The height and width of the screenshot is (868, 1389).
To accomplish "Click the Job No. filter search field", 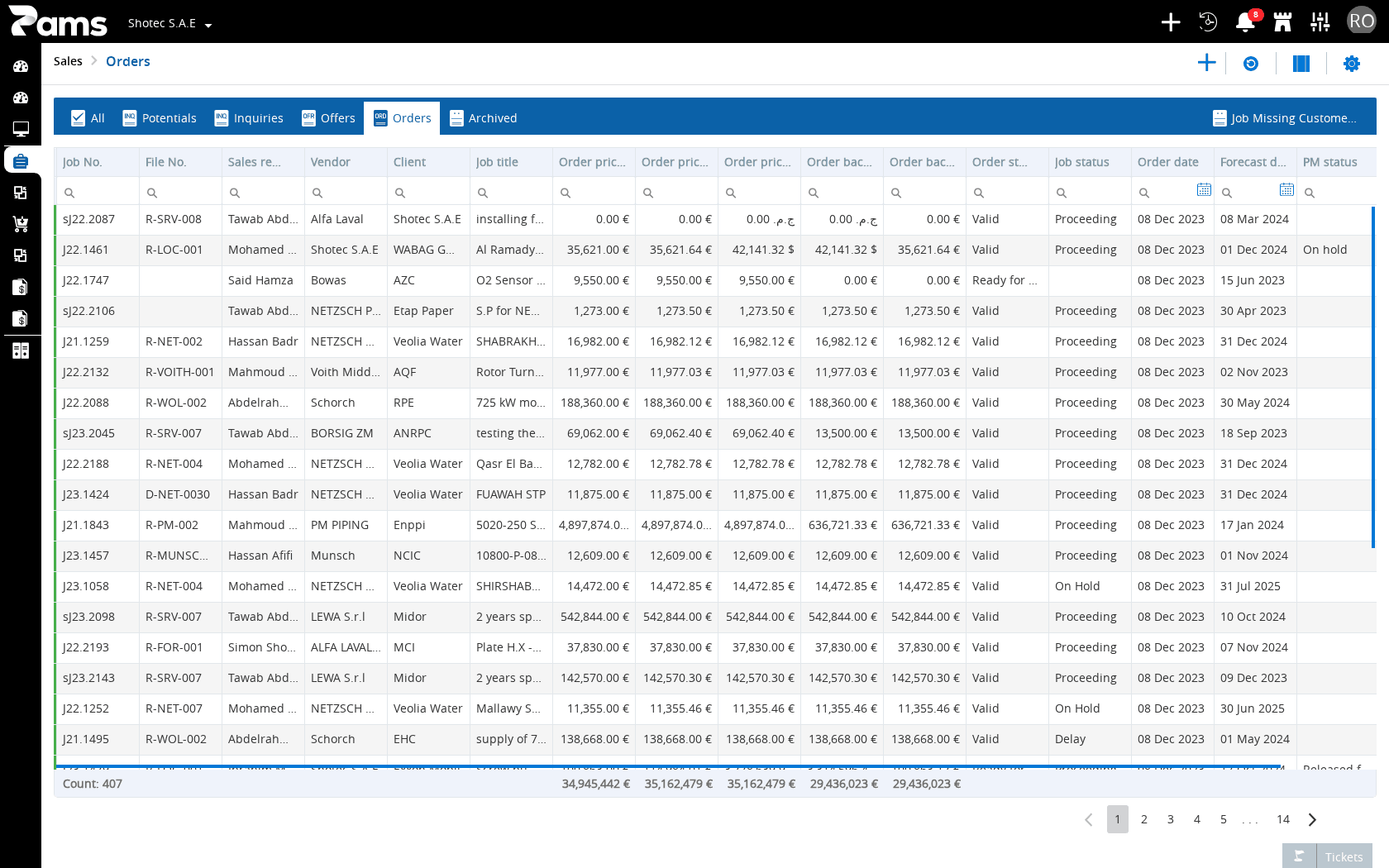I will click(x=98, y=192).
